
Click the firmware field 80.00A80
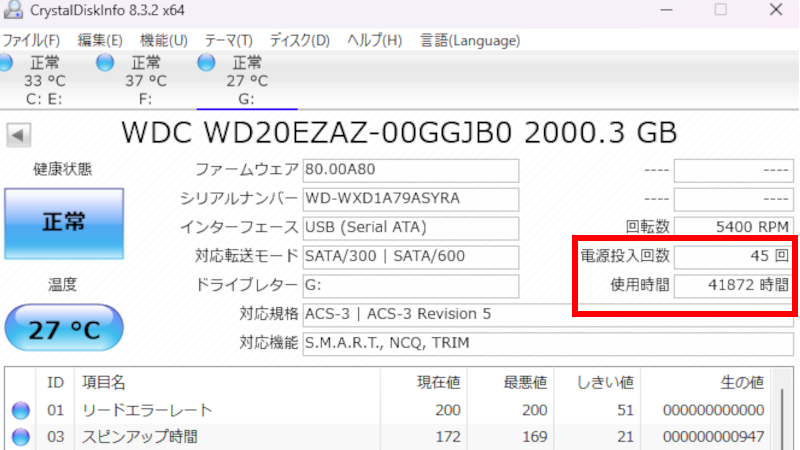[411, 170]
